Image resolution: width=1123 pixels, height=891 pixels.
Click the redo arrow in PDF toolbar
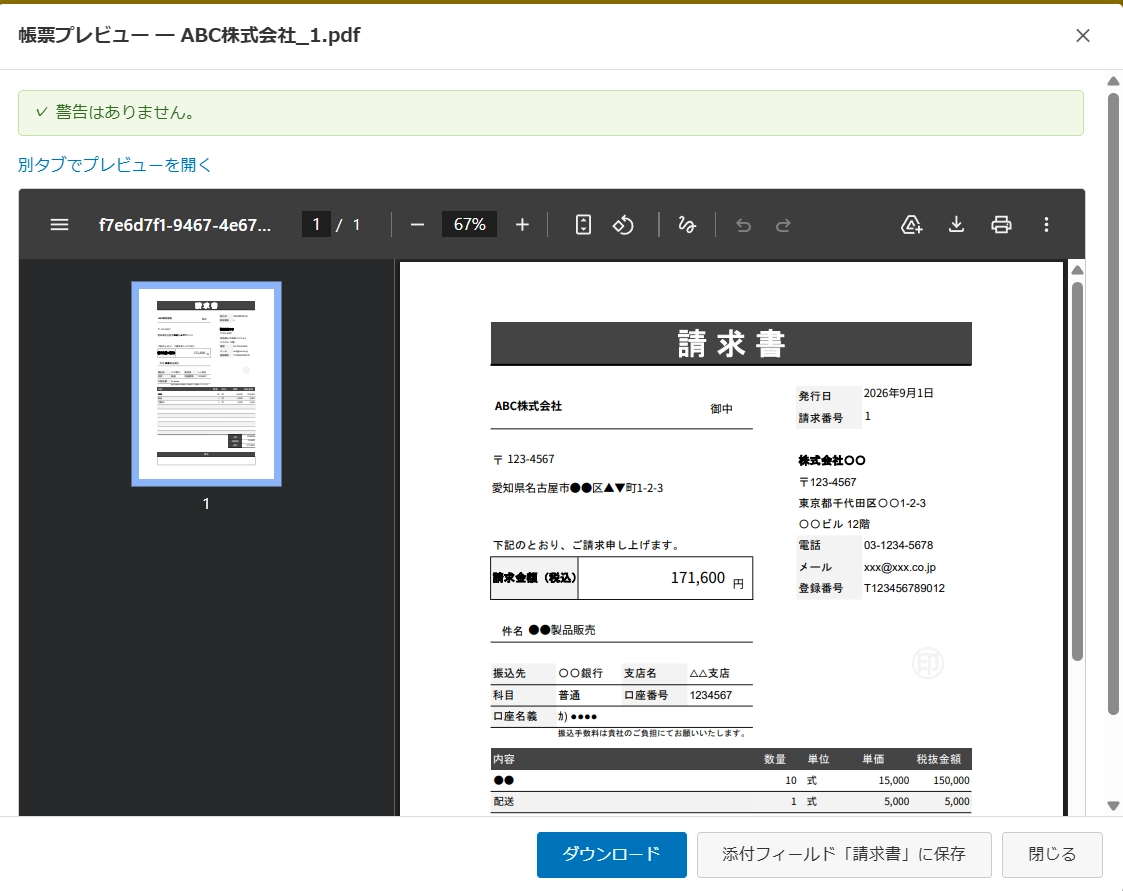(x=783, y=225)
